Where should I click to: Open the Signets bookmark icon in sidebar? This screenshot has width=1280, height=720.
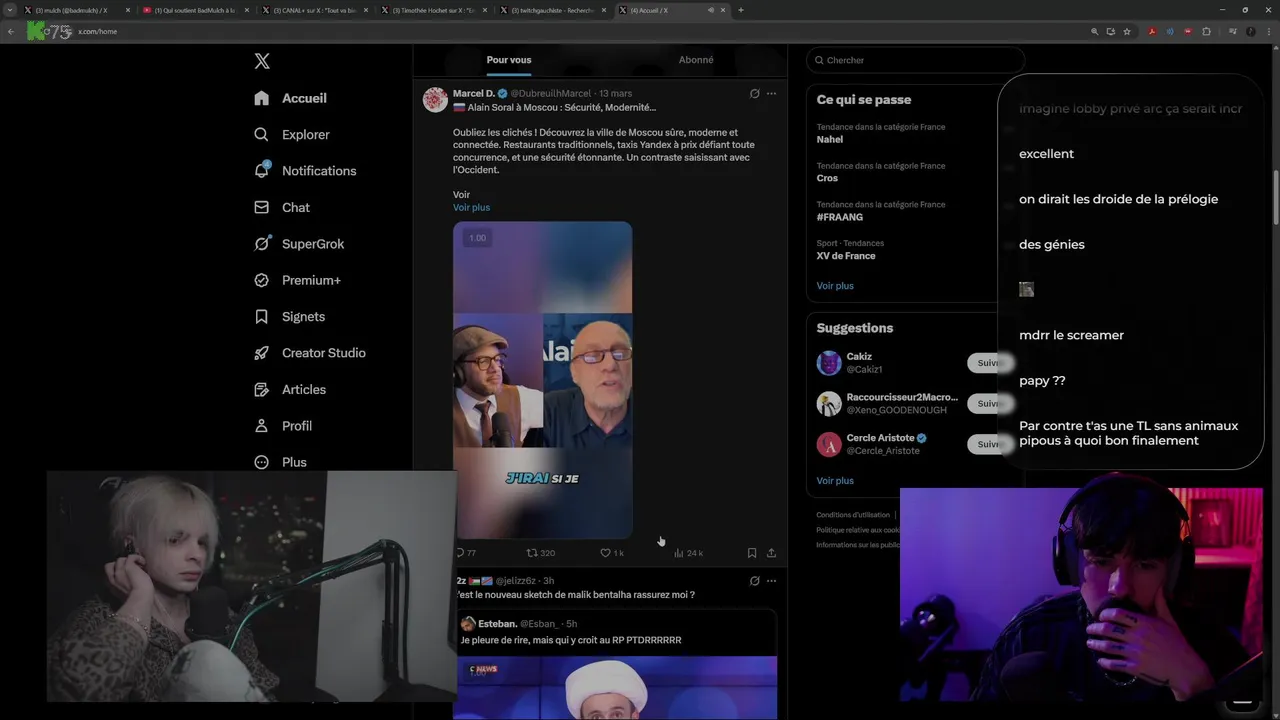click(262, 316)
